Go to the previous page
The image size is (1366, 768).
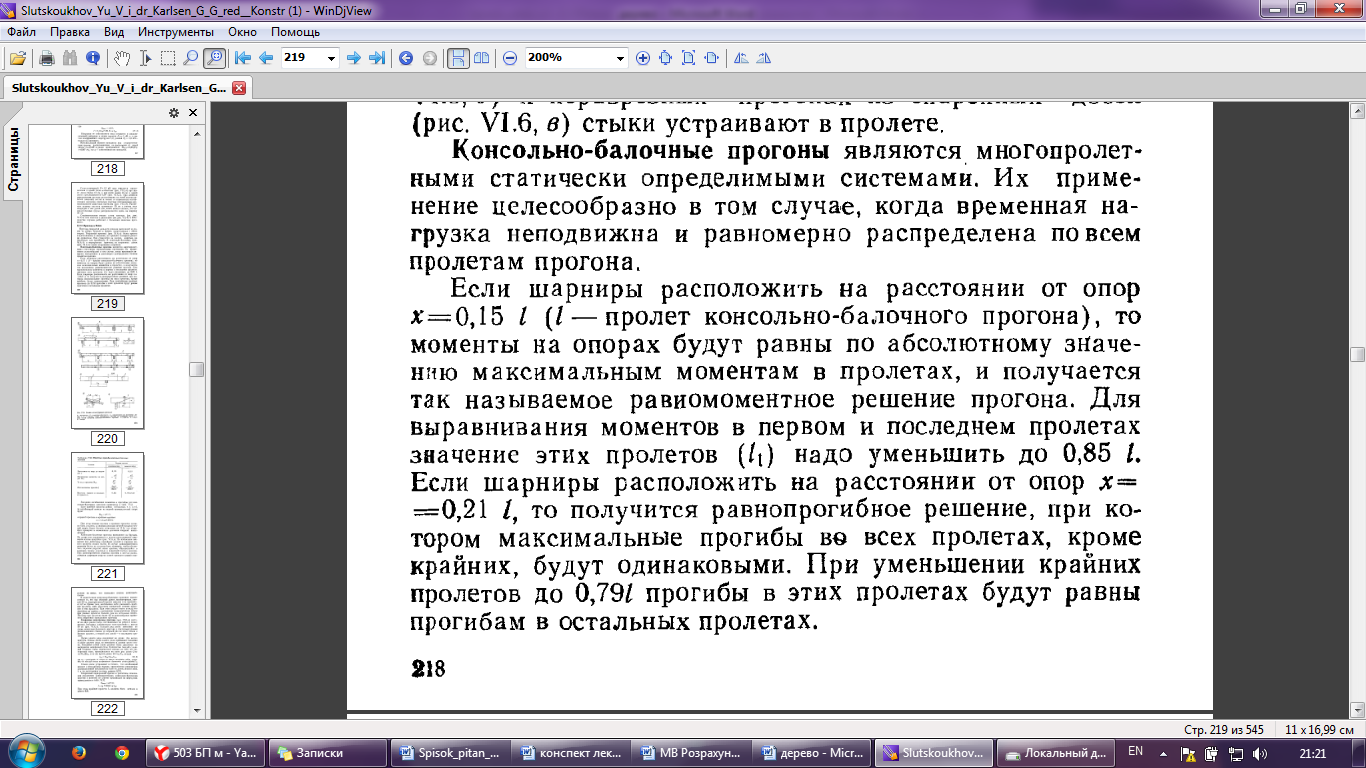point(266,58)
